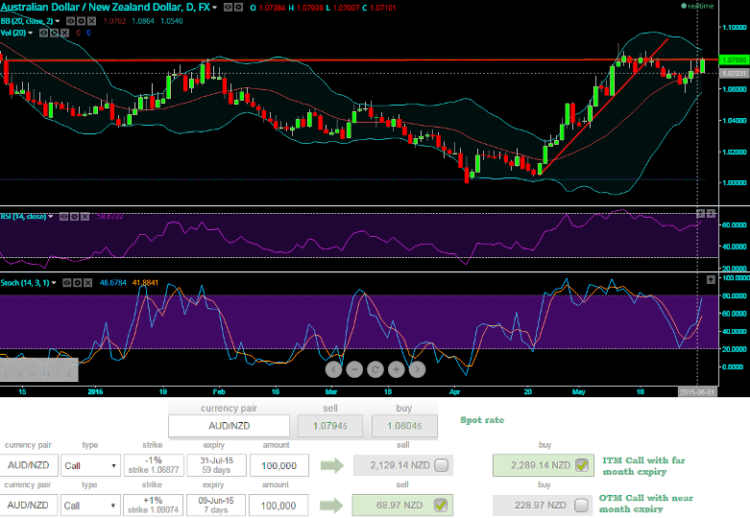Uncheck the 2,289.14 NZD buy checkbox

(x=581, y=463)
